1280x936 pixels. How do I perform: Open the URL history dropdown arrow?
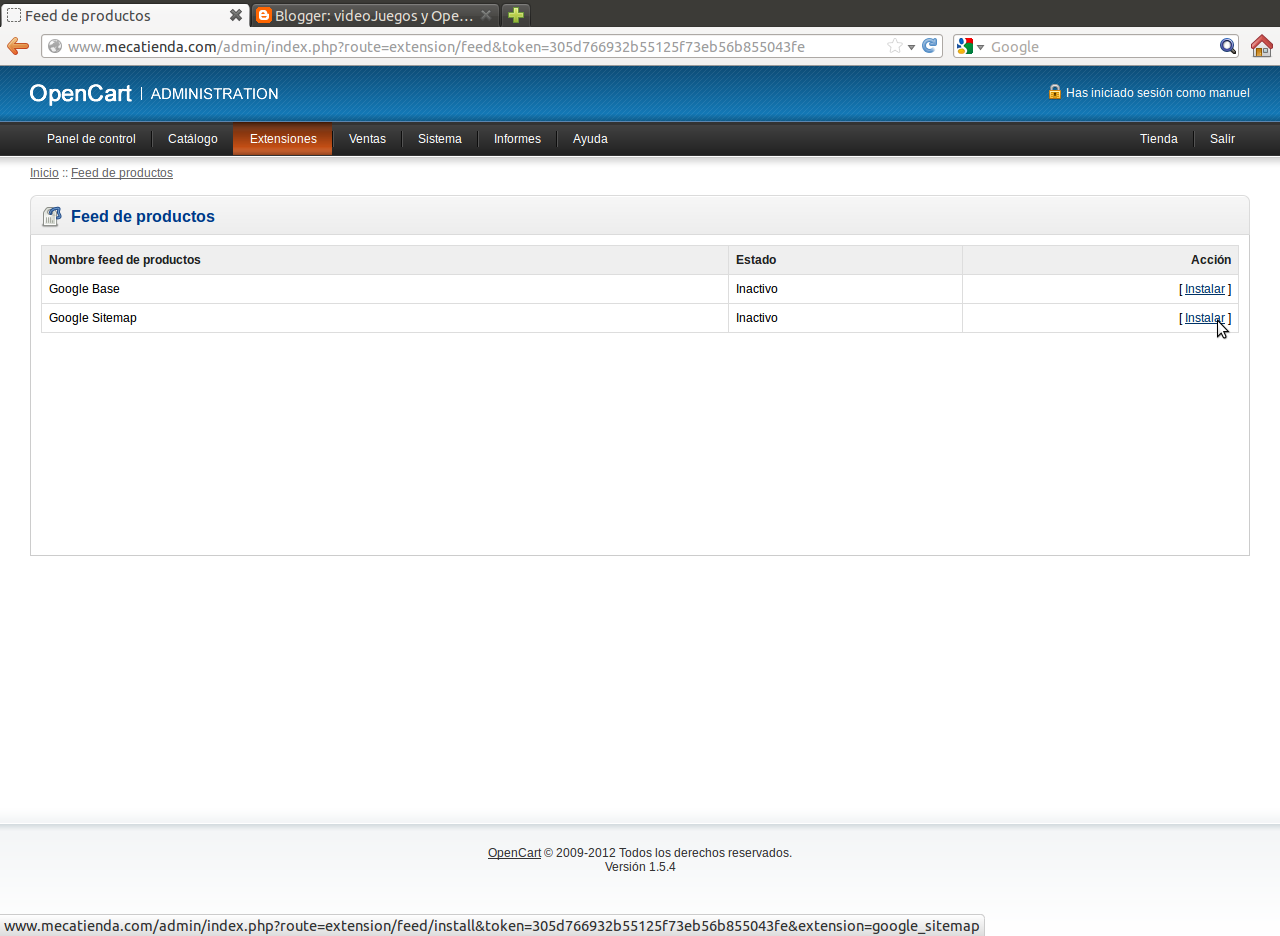point(911,47)
